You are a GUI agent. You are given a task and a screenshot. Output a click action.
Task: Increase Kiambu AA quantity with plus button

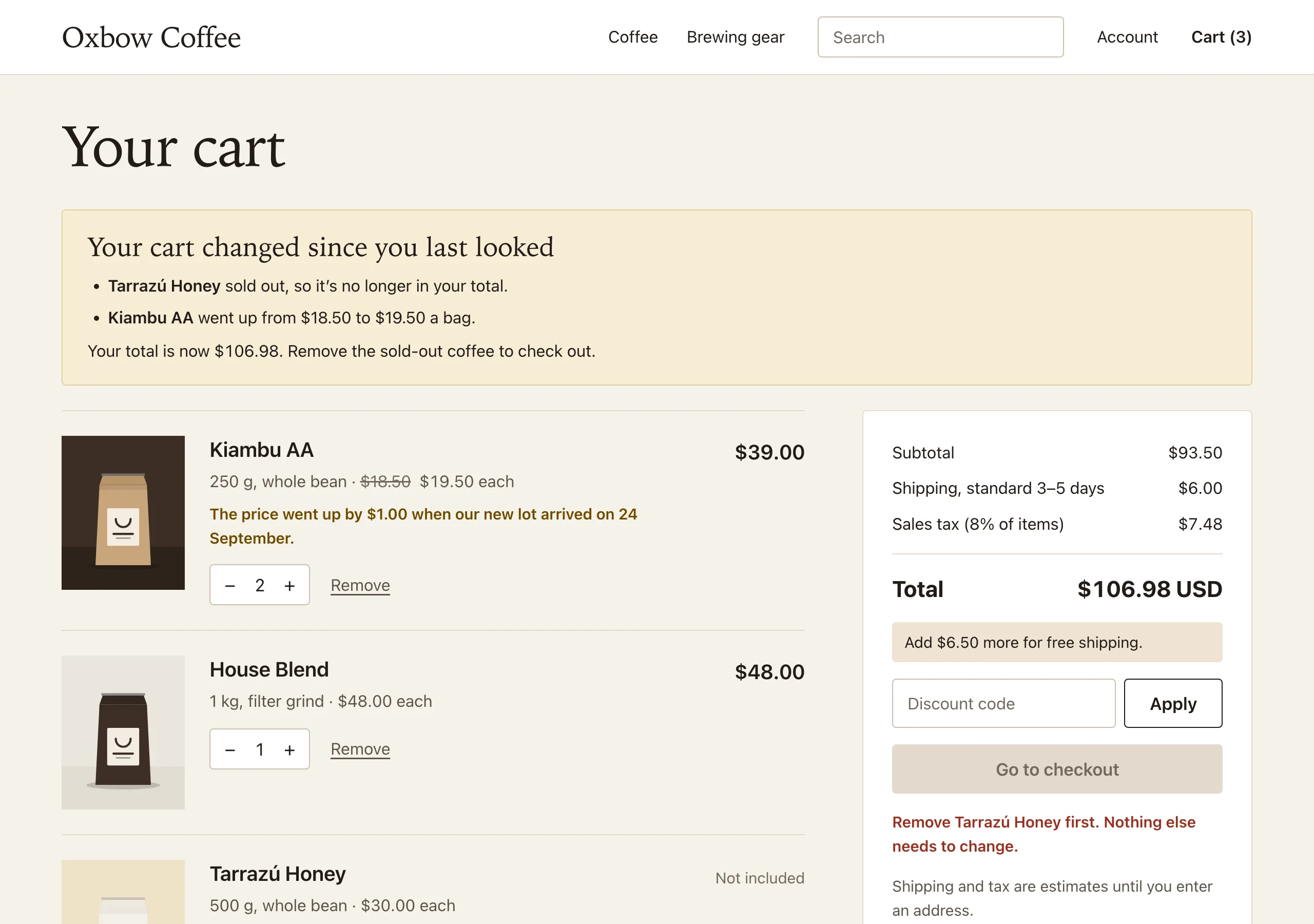[x=289, y=585]
